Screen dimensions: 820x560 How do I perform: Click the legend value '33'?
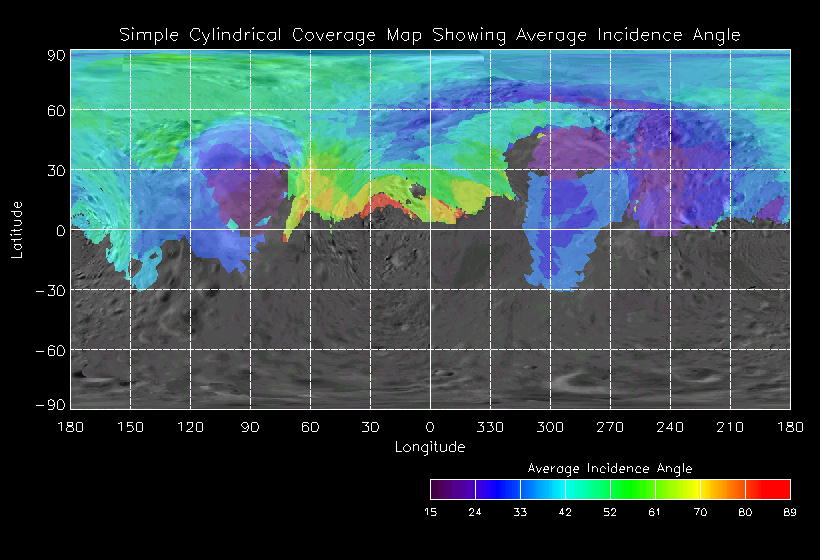[x=520, y=512]
